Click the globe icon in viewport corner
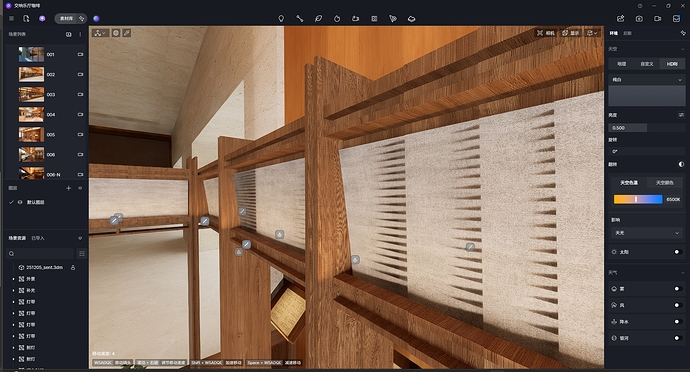Viewport: 690px width, 372px height. (x=116, y=33)
